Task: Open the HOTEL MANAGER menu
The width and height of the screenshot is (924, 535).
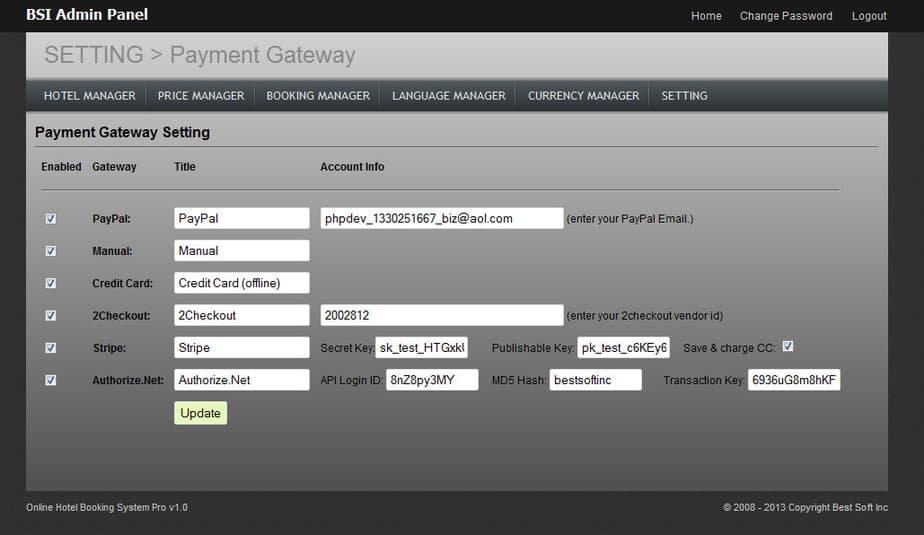Action: coord(90,95)
